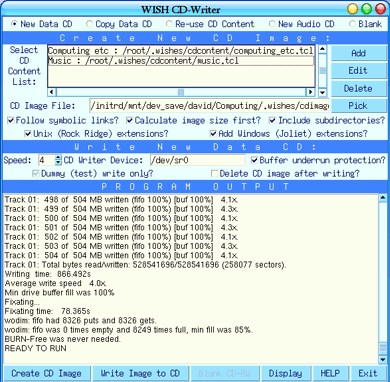Click the BURN-Free was never needed line

tap(62, 339)
